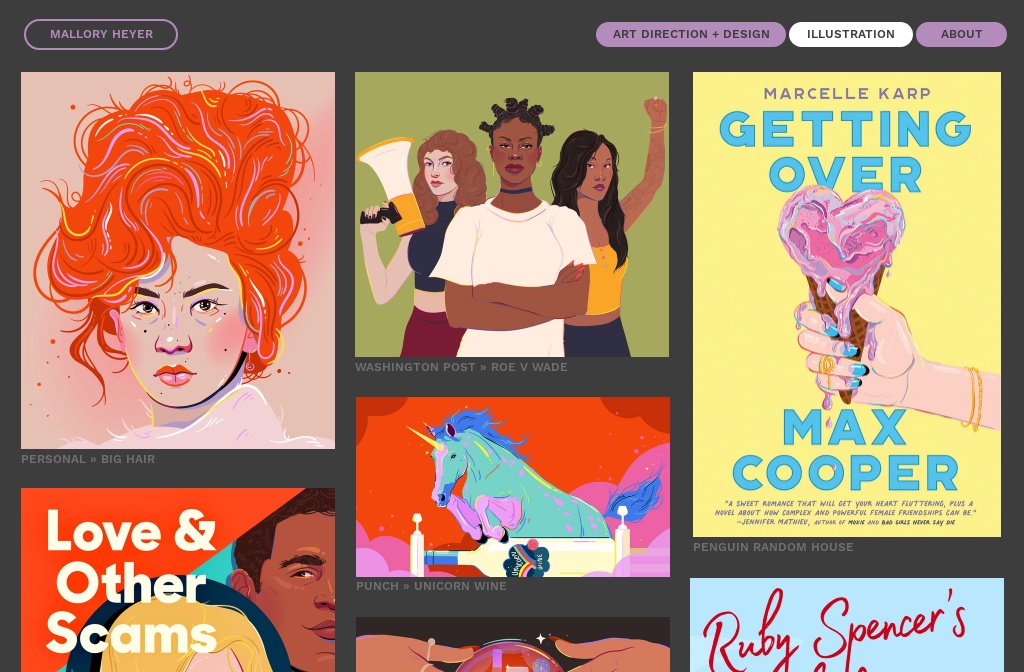Click the Getting Over ice cream book cover
Image resolution: width=1024 pixels, height=672 pixels.
[847, 305]
